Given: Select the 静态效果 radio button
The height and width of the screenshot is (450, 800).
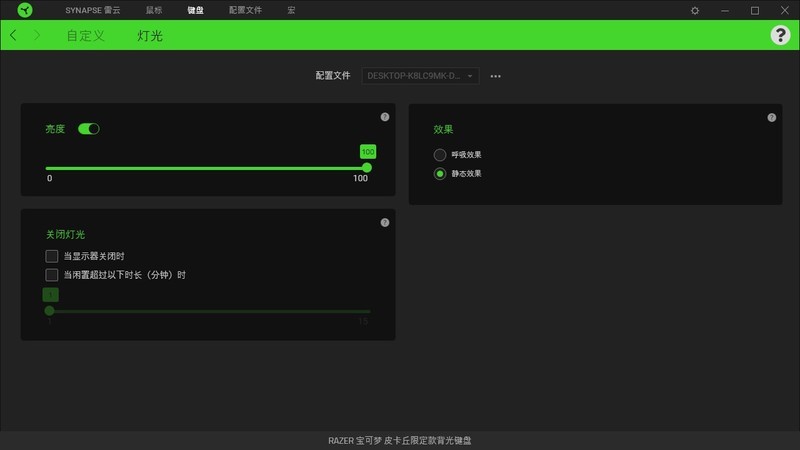Looking at the screenshot, I should pos(440,173).
